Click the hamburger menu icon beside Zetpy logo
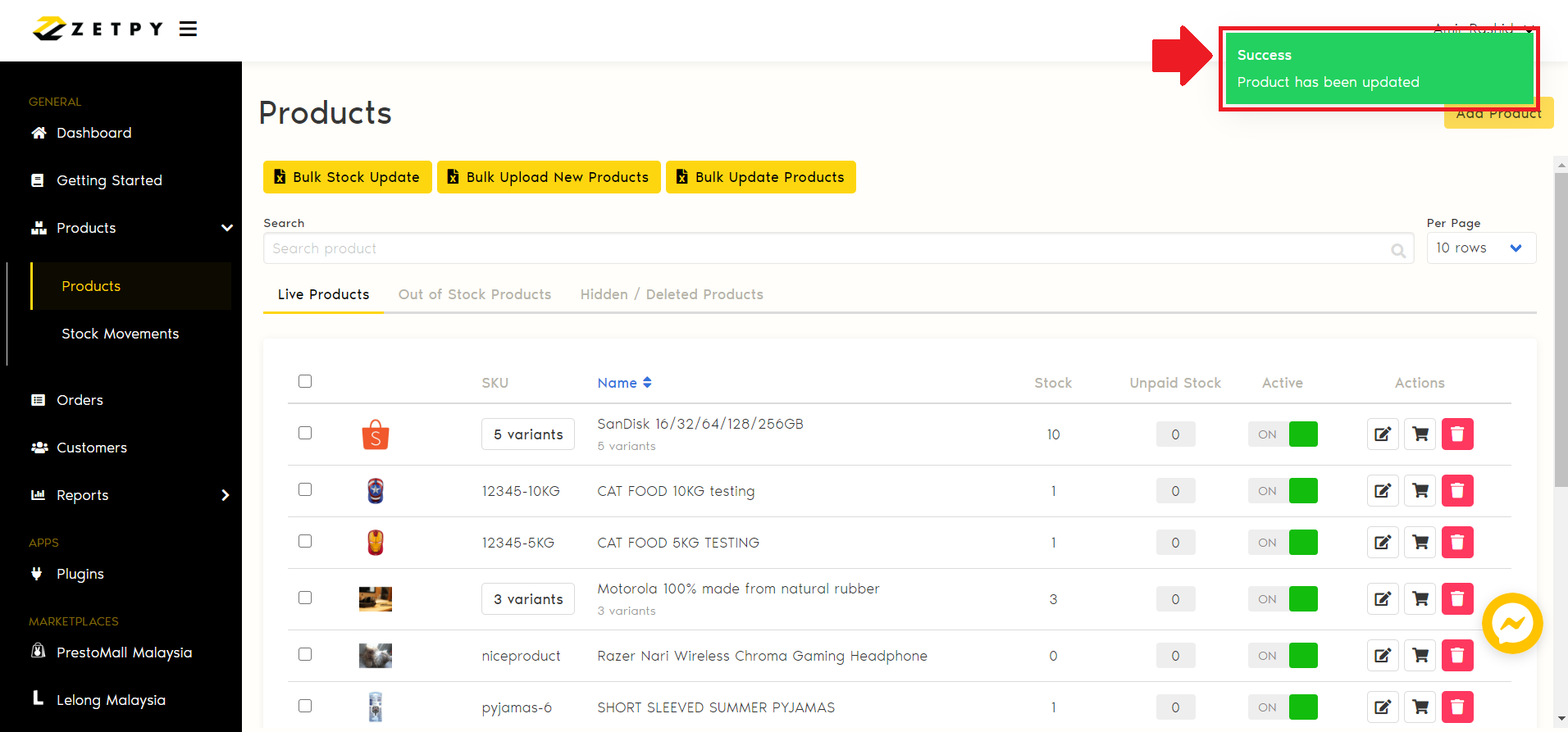The height and width of the screenshot is (732, 1568). pyautogui.click(x=188, y=30)
